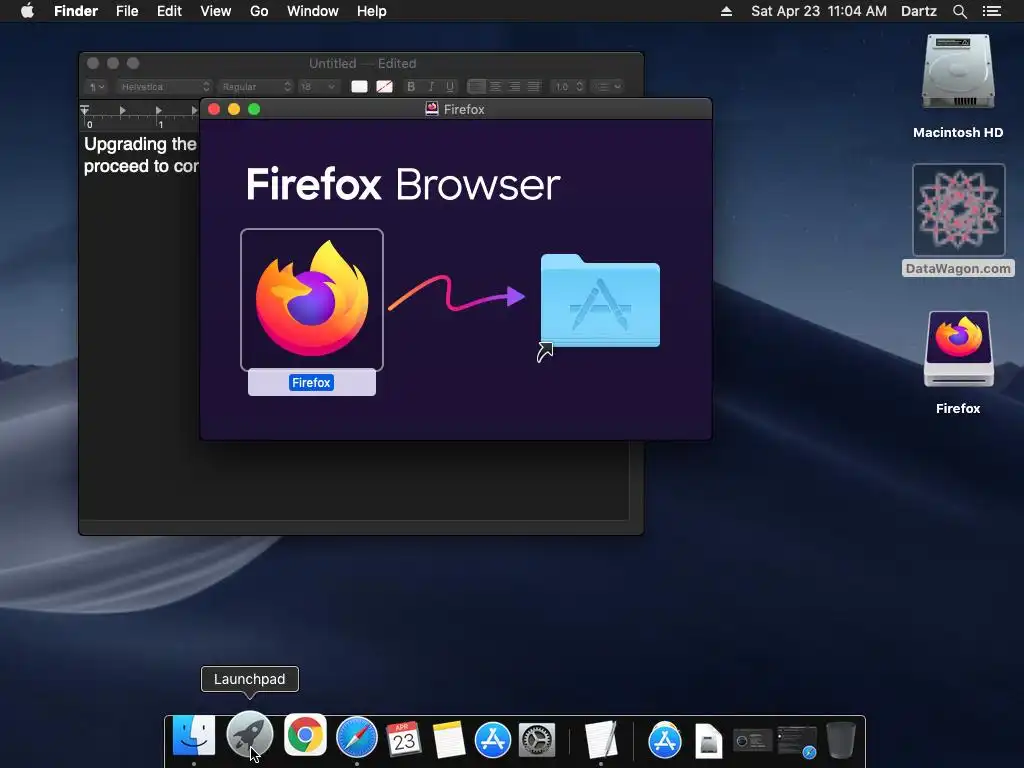
Task: Open Regular typeface dropdown in TextEdit
Action: coord(255,86)
